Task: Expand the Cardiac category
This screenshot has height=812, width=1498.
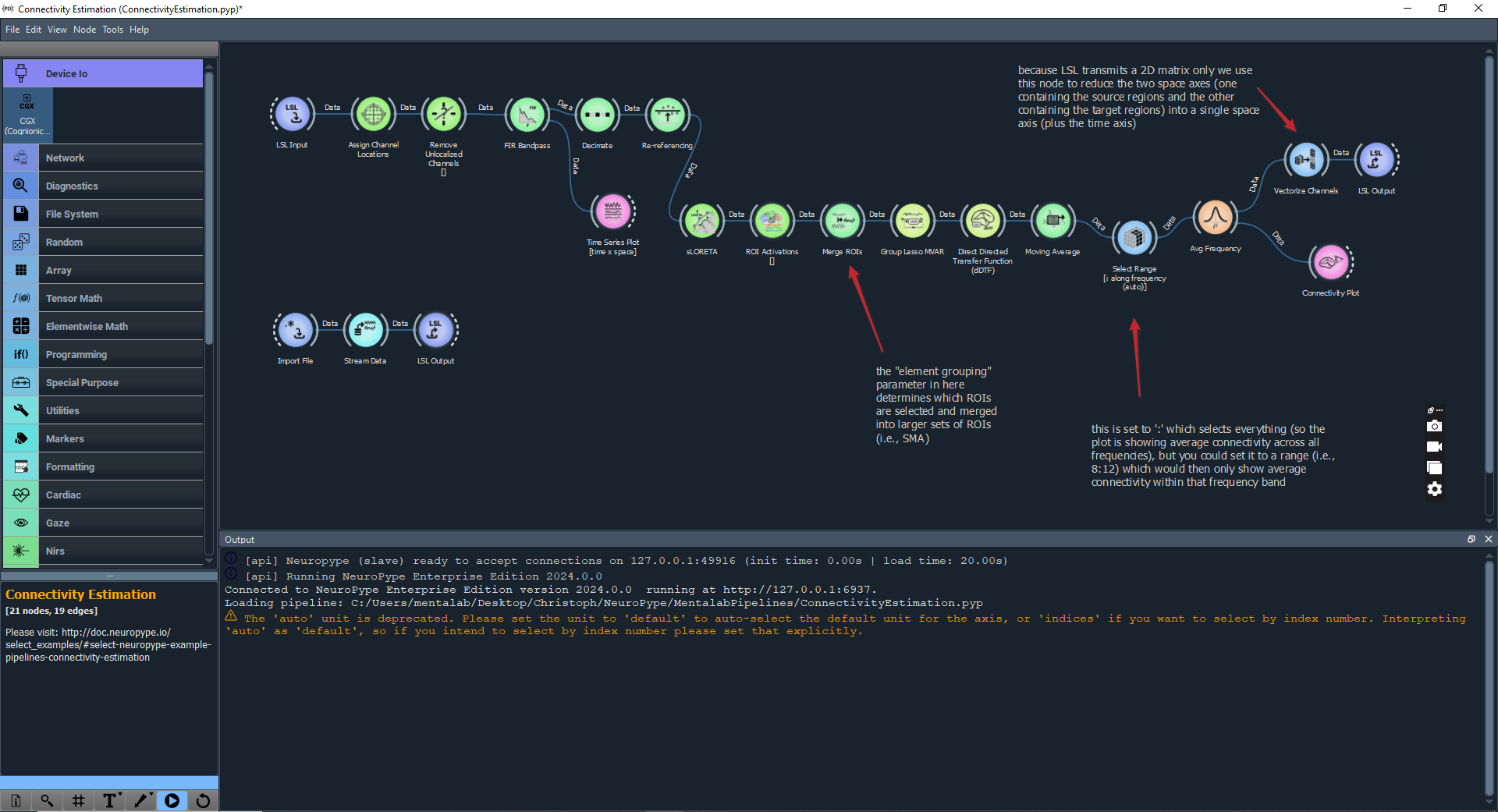Action: pyautogui.click(x=103, y=495)
